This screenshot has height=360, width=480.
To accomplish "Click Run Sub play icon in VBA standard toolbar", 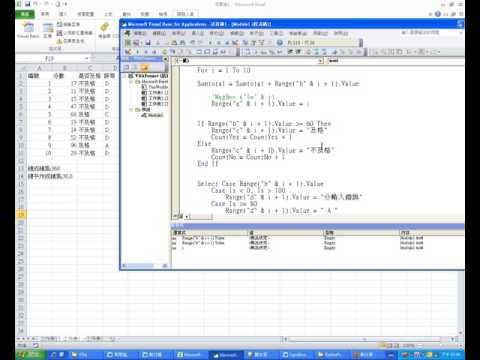I will tap(211, 42).
